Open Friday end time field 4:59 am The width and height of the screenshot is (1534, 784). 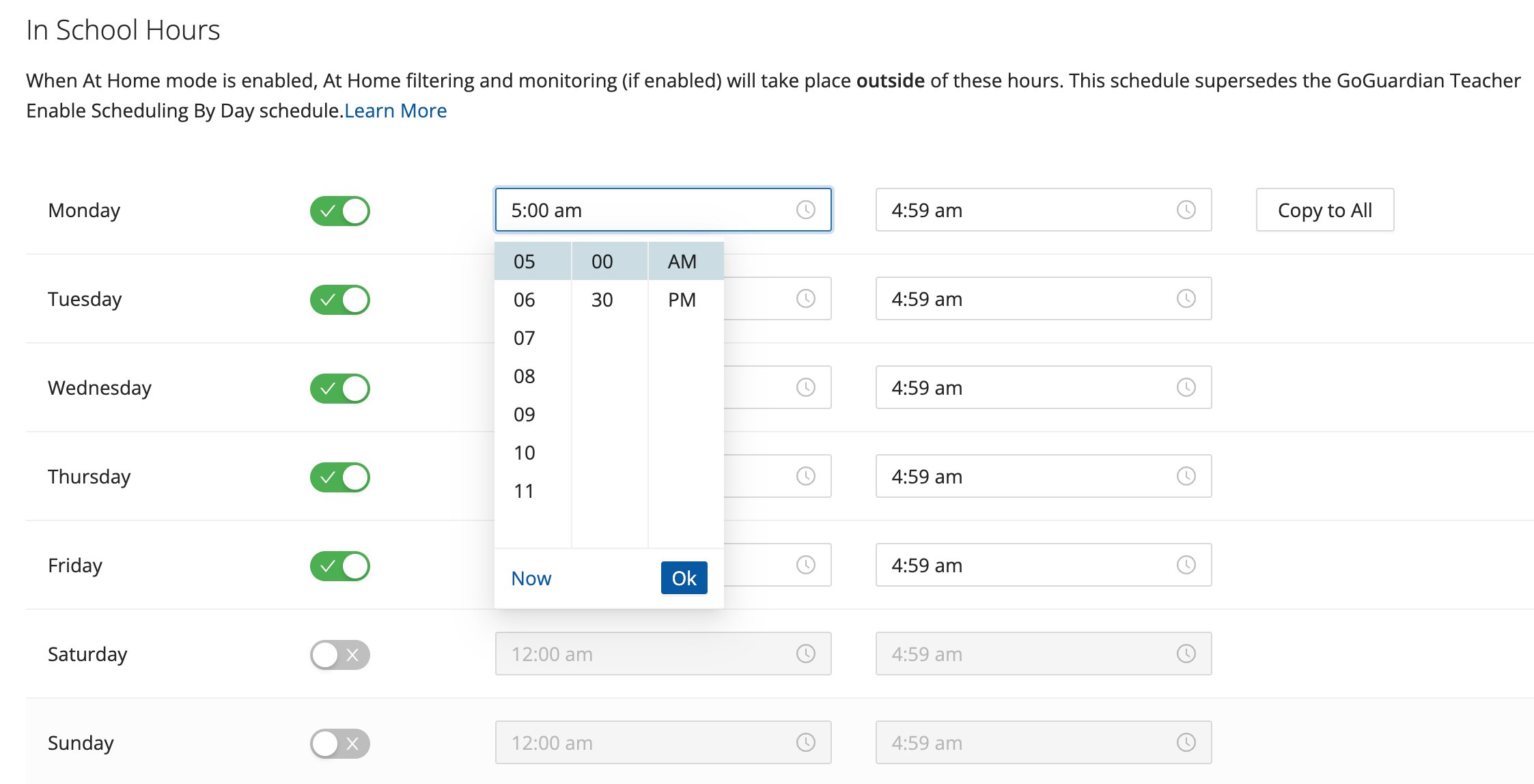click(1044, 565)
